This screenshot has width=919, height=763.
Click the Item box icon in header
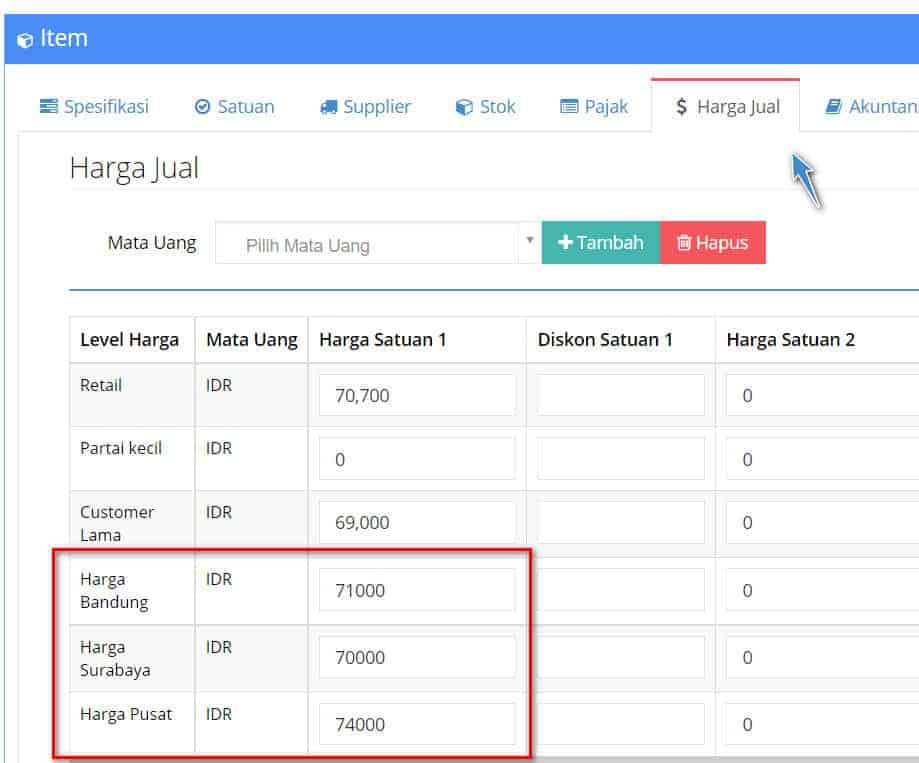(x=25, y=40)
